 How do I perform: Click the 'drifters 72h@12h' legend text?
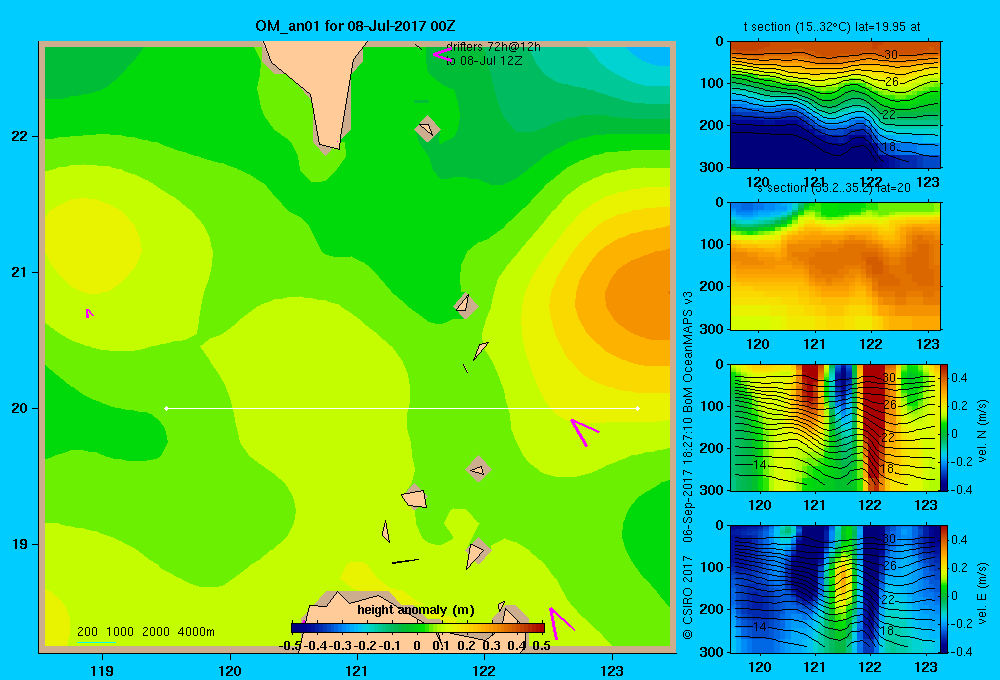[494, 47]
